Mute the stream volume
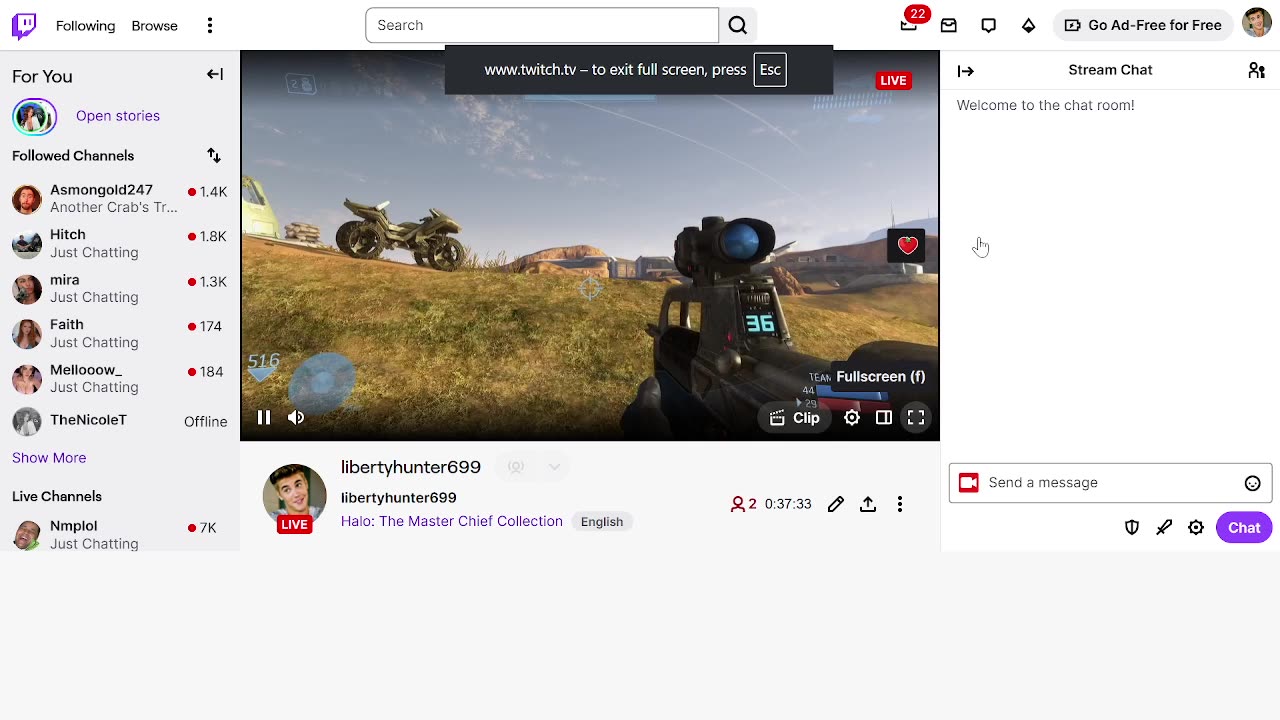The image size is (1280, 720). coord(296,418)
